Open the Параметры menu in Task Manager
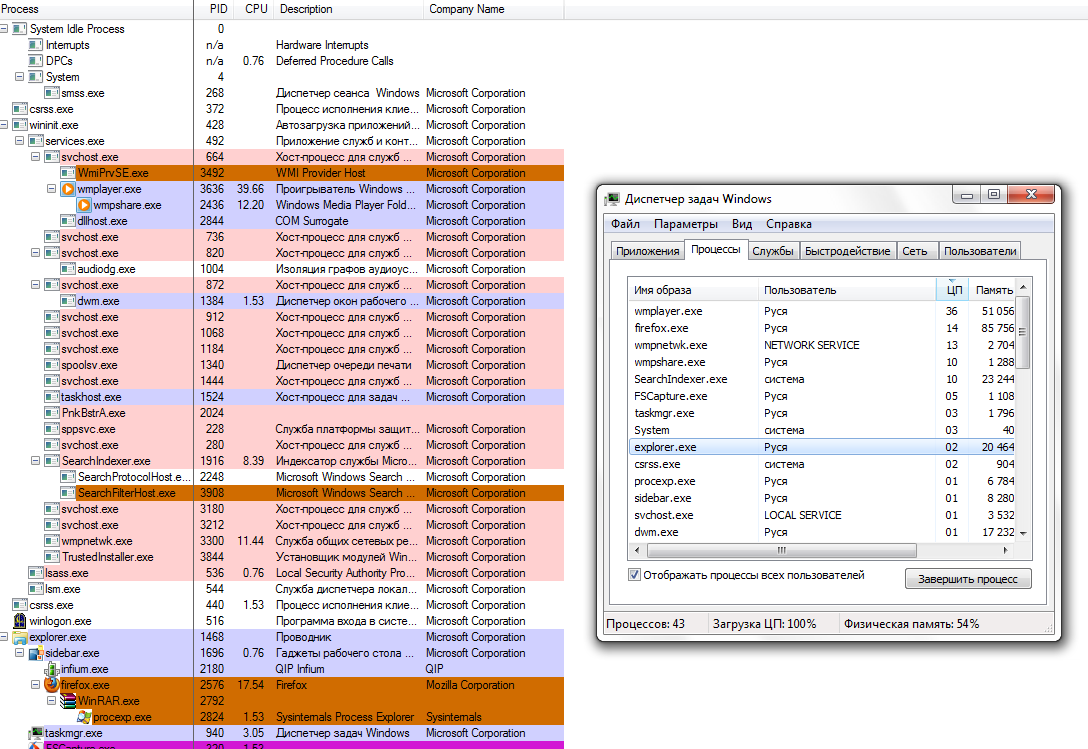Screen dimensions: 1088x749 686,224
